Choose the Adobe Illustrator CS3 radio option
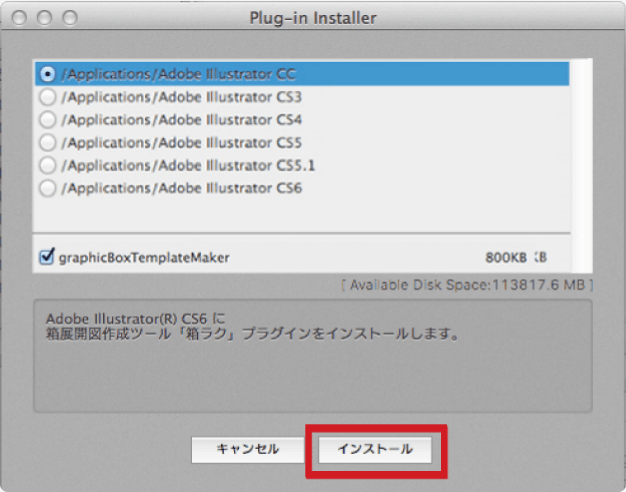This screenshot has height=492, width=626. pos(47,97)
